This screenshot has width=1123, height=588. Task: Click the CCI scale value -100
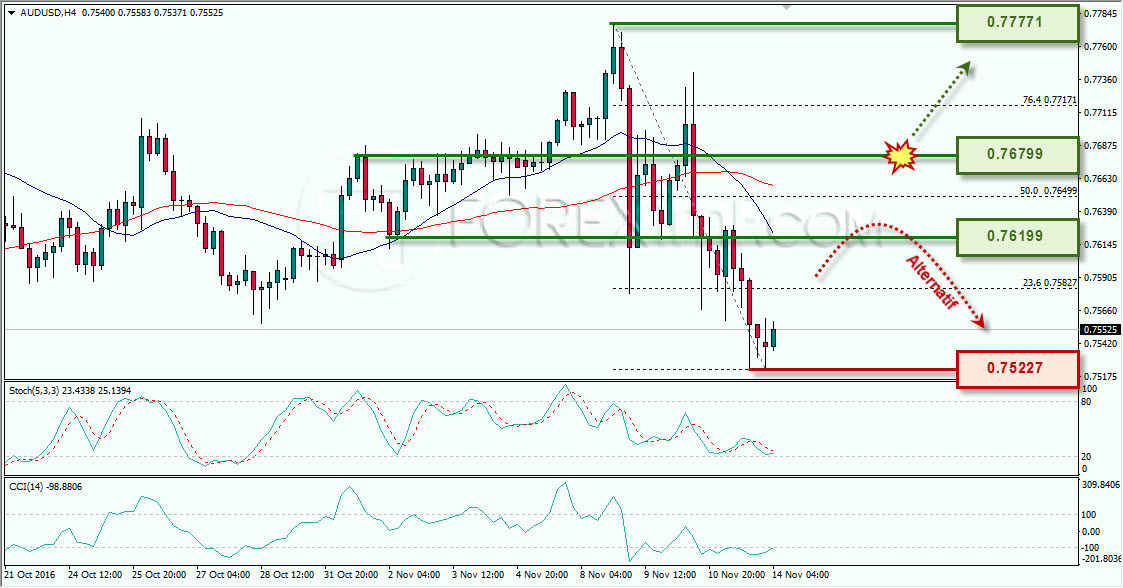(x=1089, y=548)
